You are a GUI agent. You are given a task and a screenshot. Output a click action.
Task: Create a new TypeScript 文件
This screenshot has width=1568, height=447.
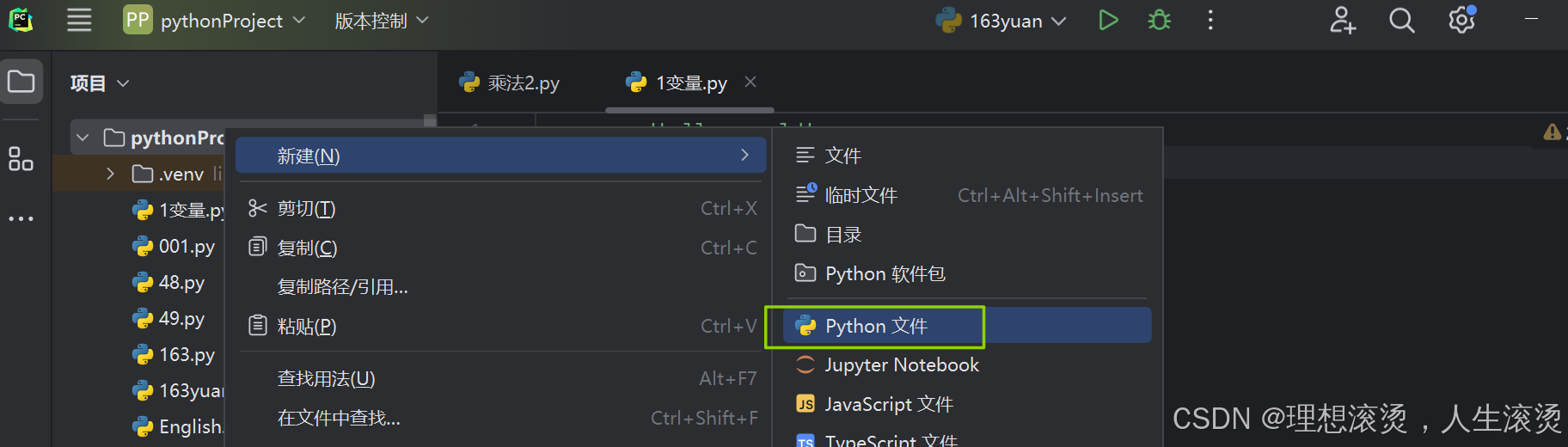(x=967, y=438)
